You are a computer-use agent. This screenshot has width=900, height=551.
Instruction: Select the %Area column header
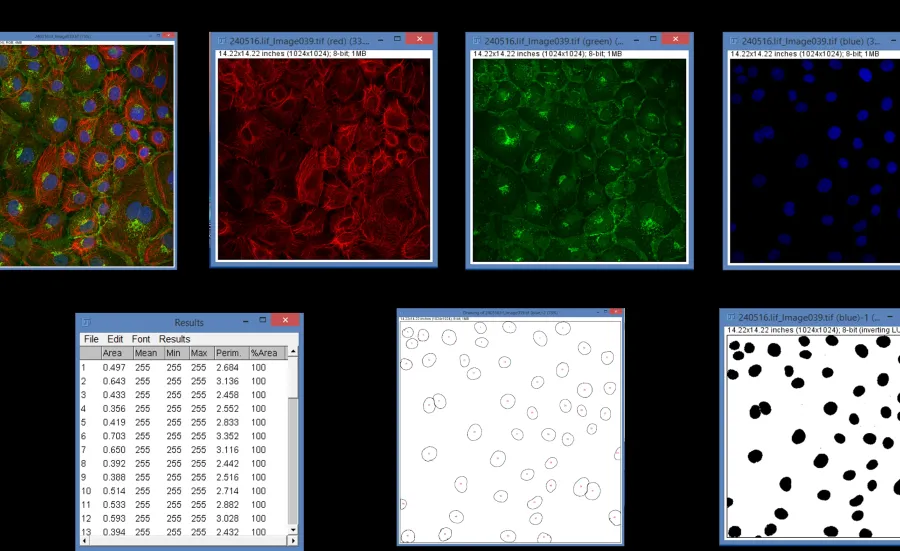(x=265, y=353)
